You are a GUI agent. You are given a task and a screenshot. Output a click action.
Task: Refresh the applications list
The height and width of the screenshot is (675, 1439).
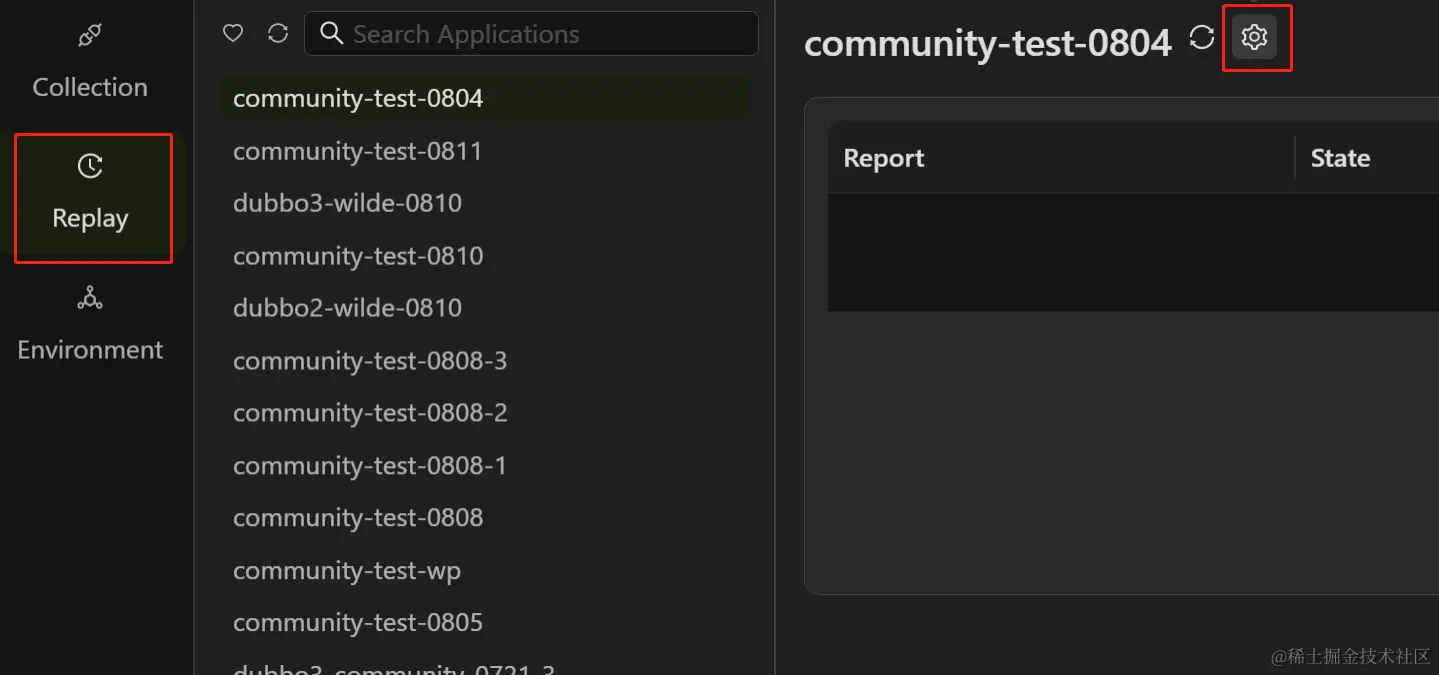coord(278,34)
